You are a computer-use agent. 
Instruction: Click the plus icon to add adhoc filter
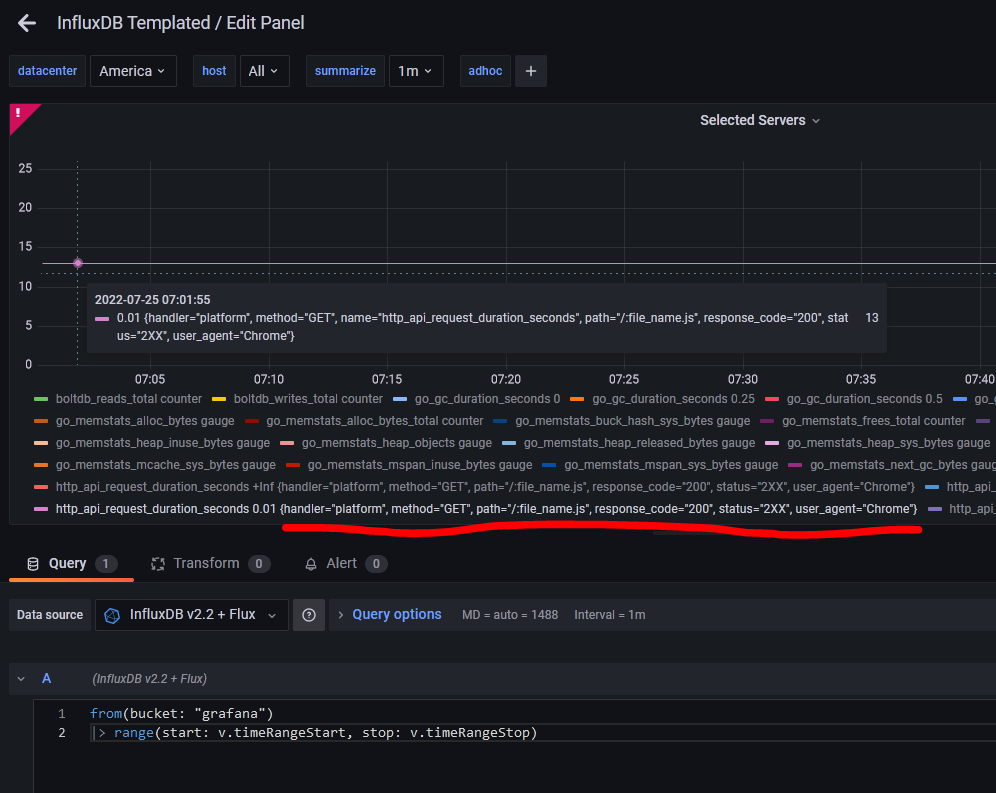[x=531, y=70]
